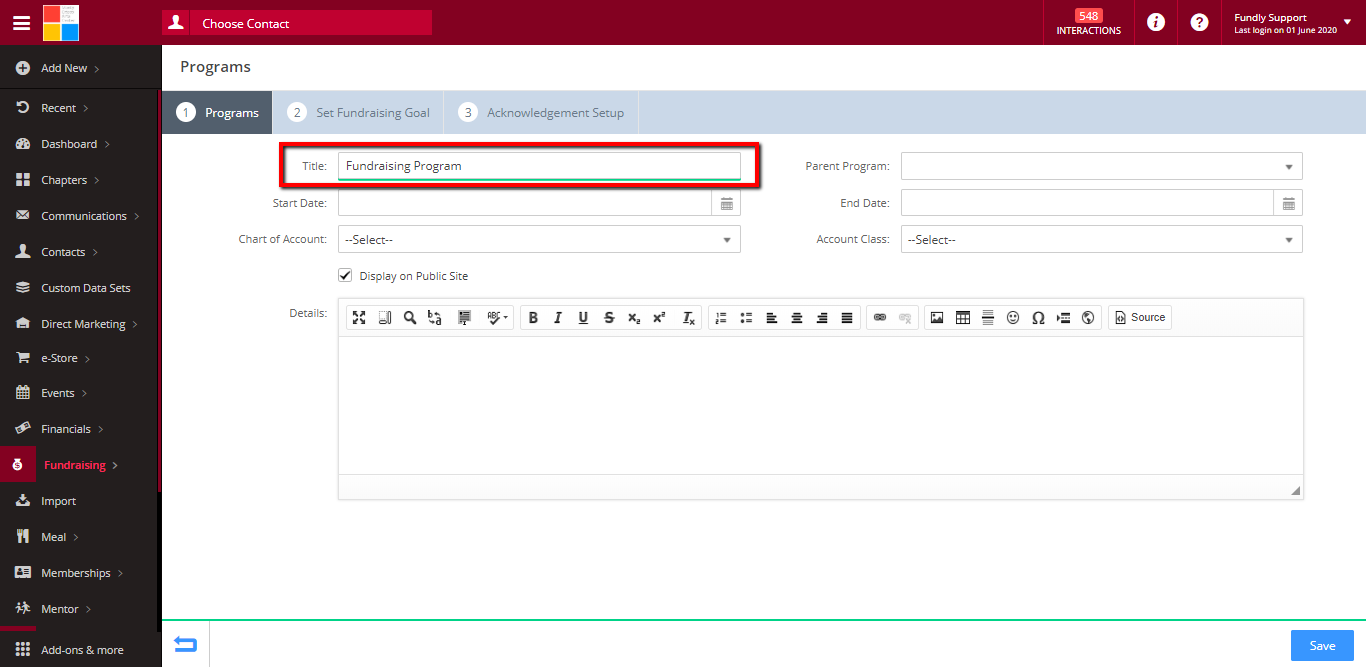
Task: Open the Parent Program dropdown
Action: click(1101, 166)
